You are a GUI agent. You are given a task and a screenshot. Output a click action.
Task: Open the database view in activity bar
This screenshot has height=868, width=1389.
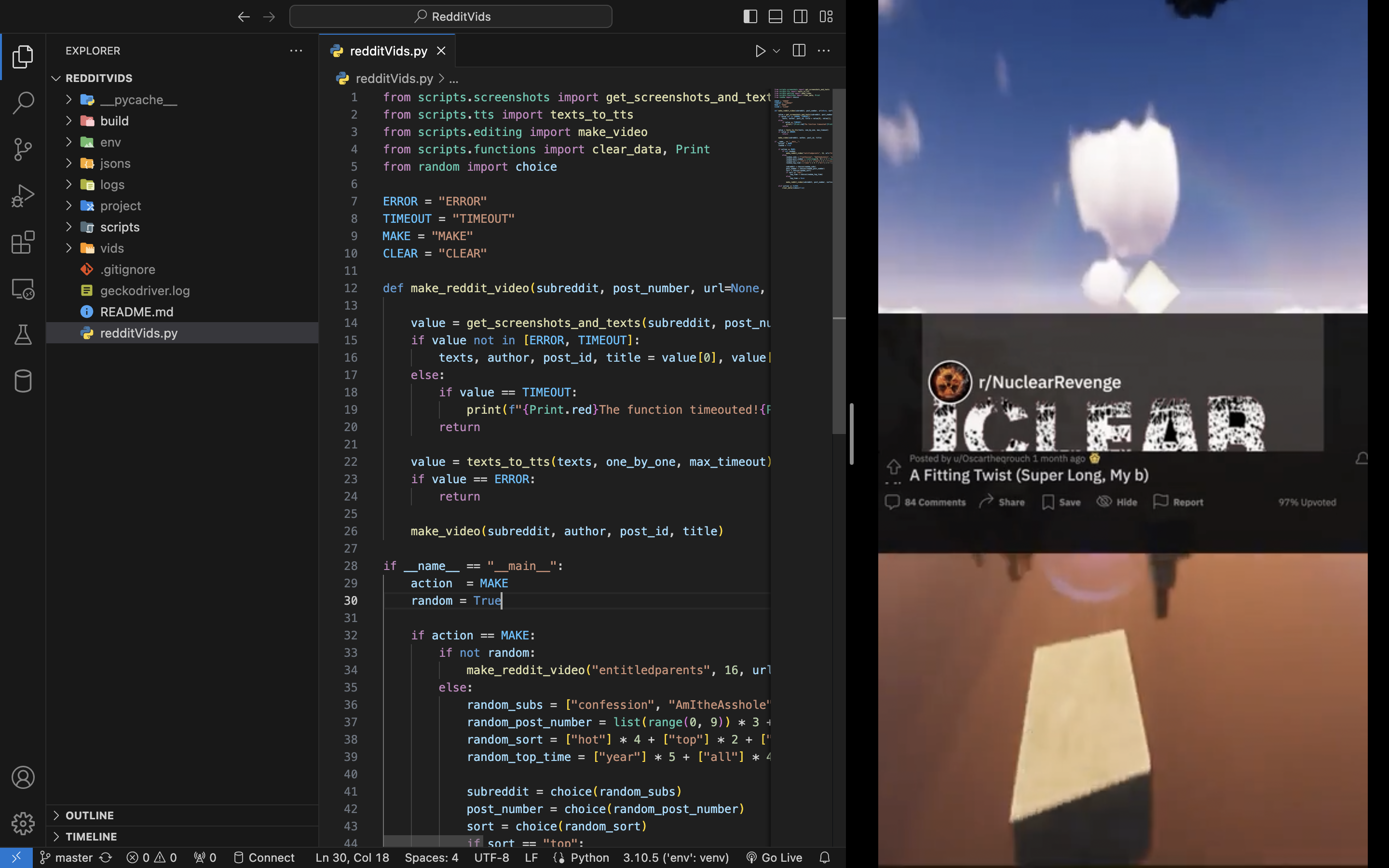pyautogui.click(x=23, y=381)
